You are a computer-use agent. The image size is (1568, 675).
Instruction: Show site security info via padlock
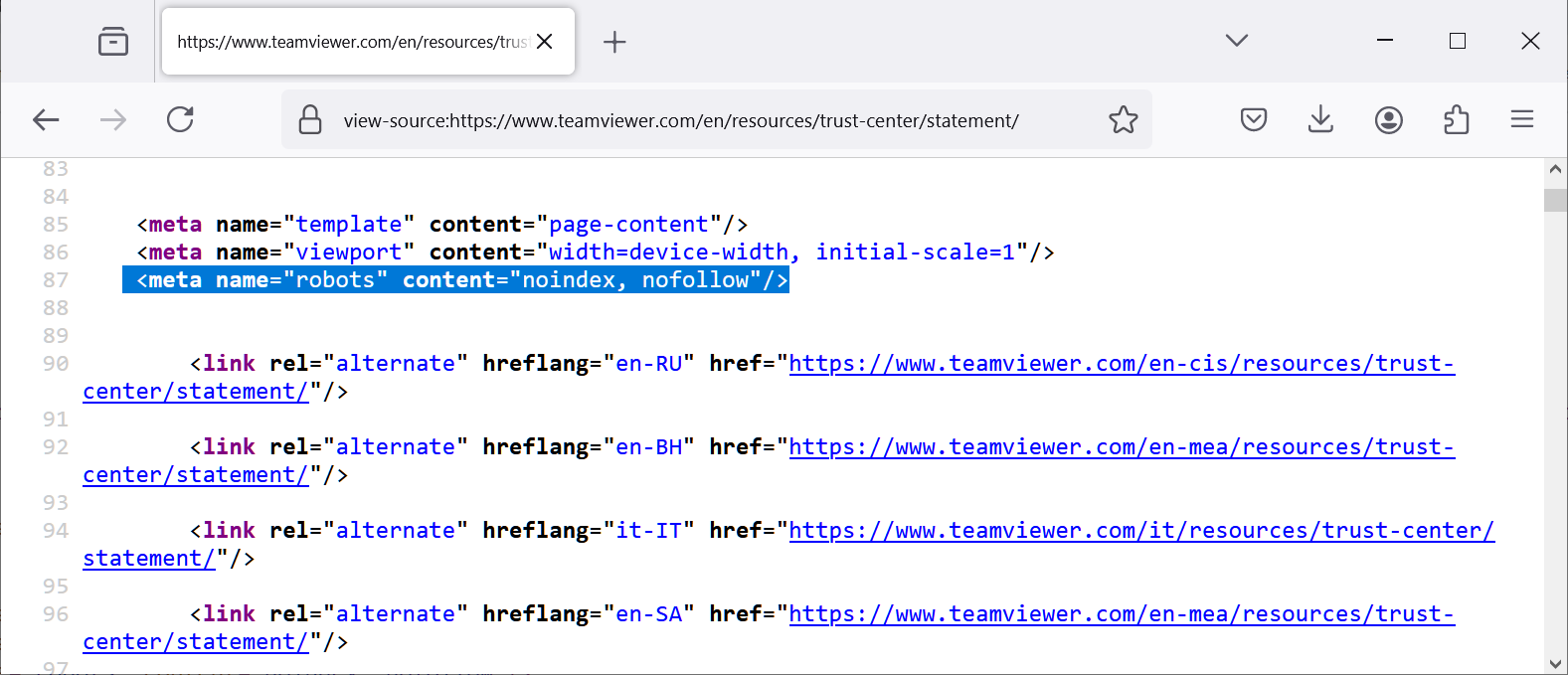(x=310, y=120)
